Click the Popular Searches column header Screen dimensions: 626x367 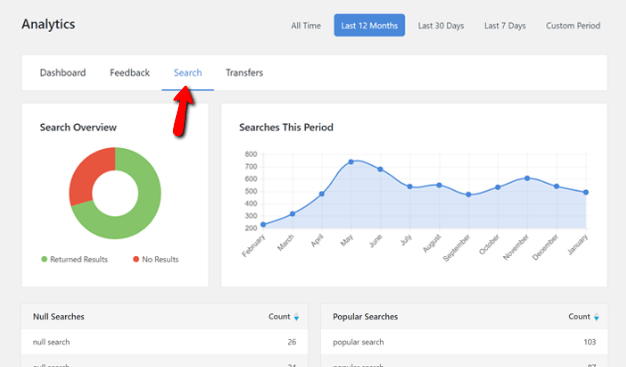tap(365, 317)
